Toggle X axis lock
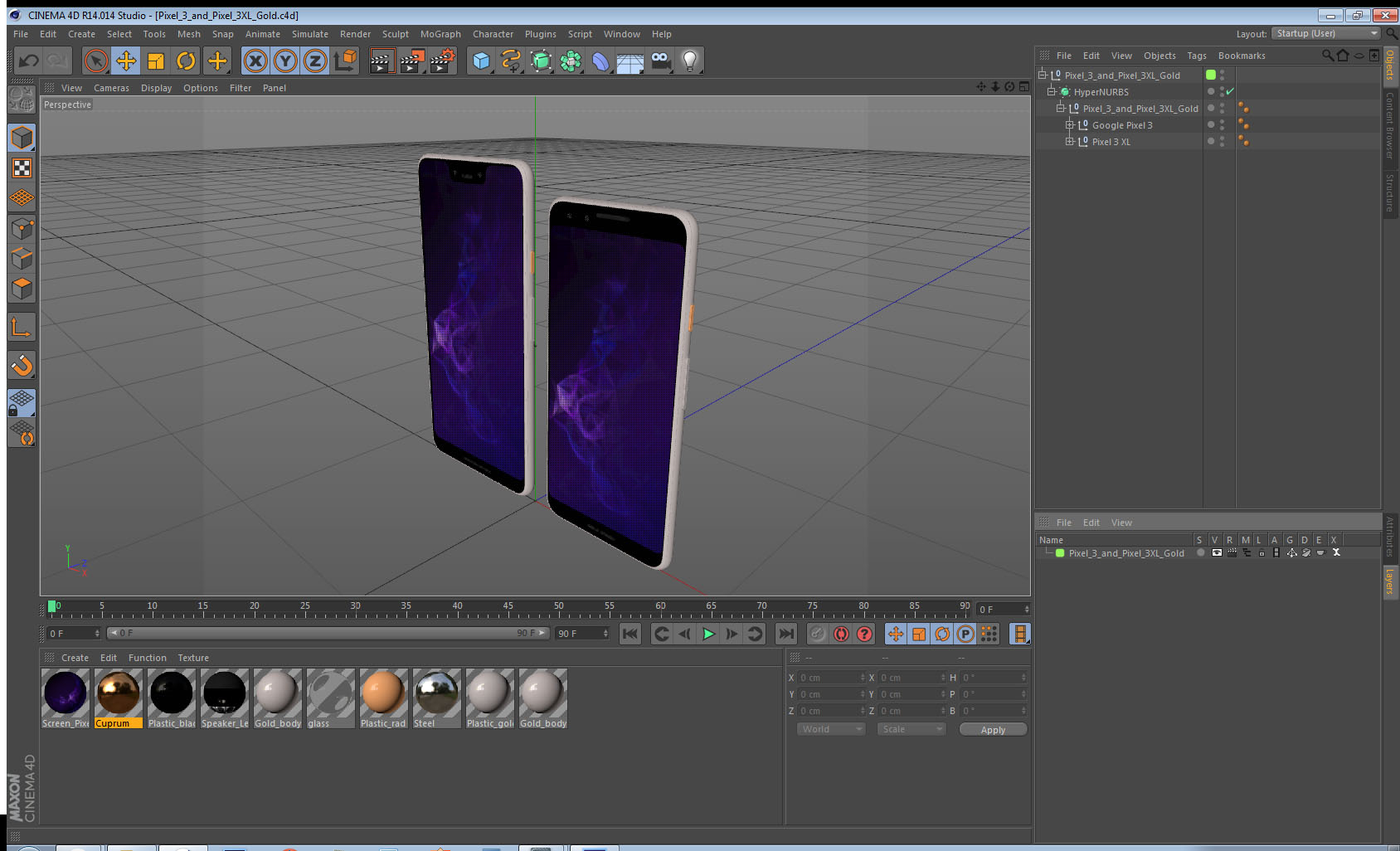 [x=255, y=61]
